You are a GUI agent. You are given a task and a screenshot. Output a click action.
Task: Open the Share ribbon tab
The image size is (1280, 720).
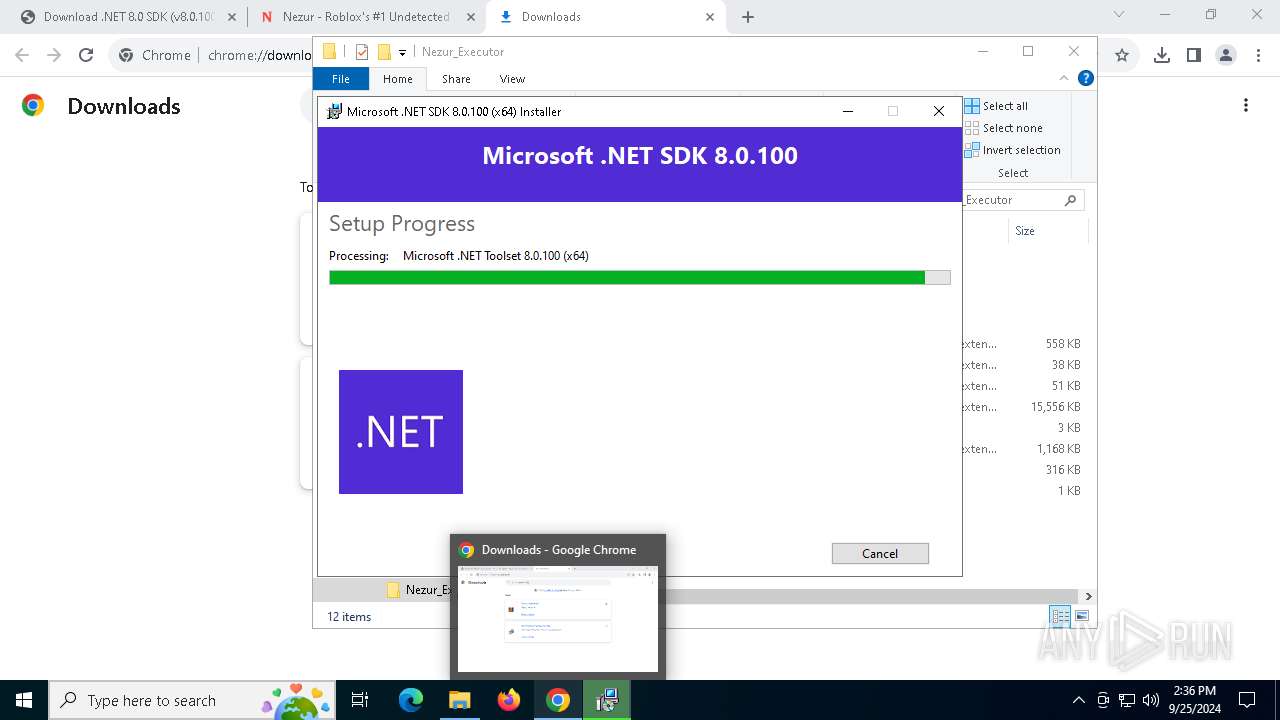tap(456, 79)
